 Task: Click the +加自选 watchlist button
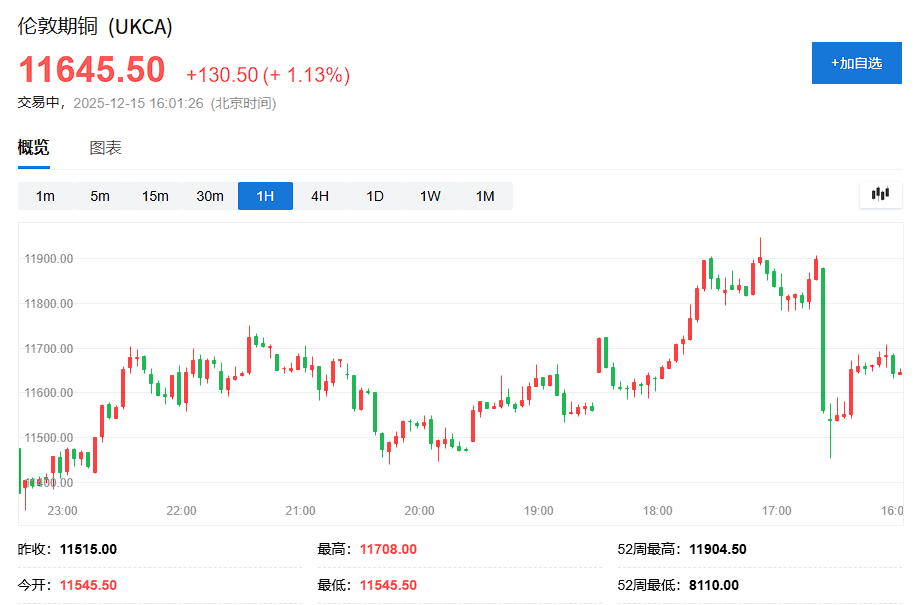(856, 62)
